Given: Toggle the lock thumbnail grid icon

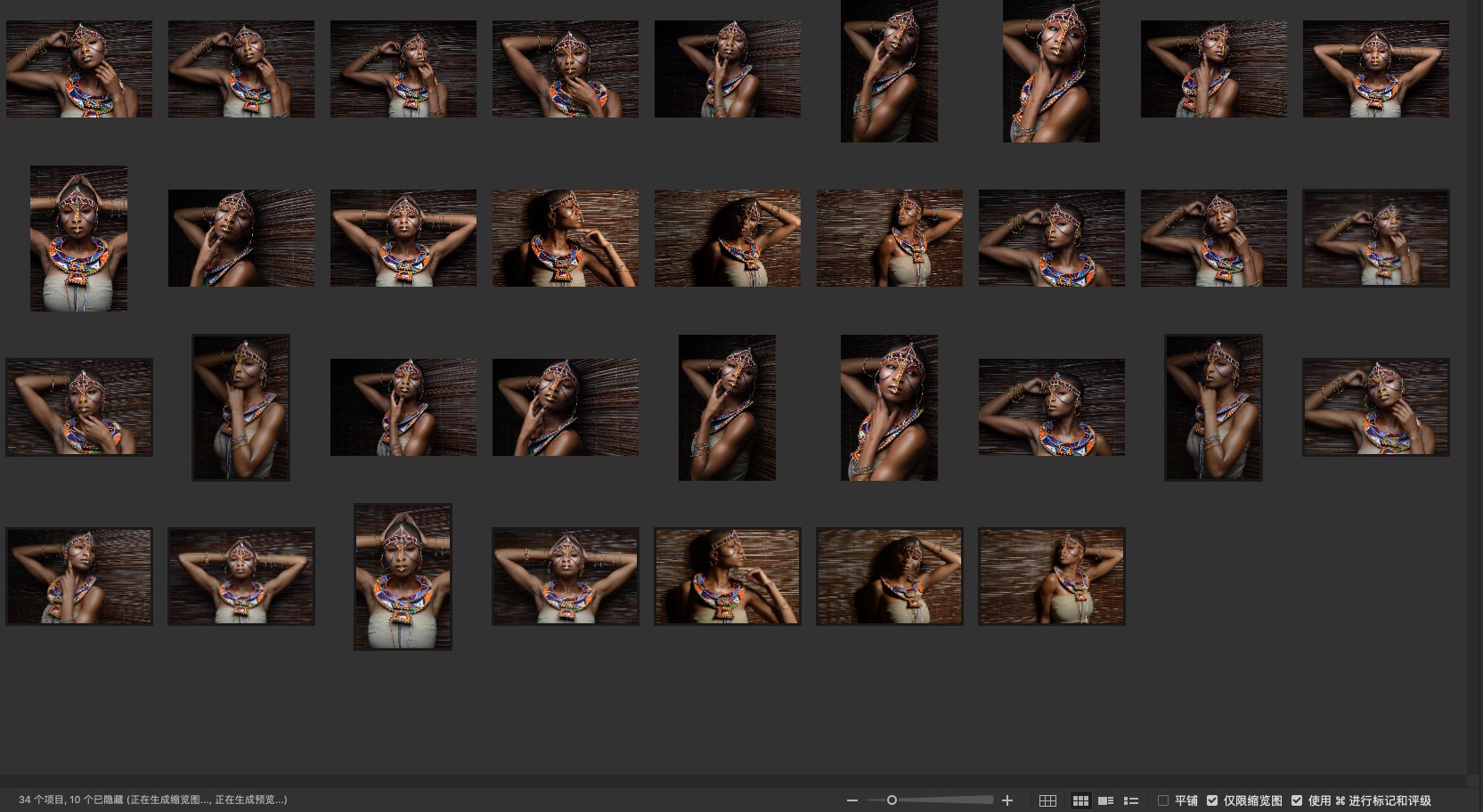Looking at the screenshot, I should [x=1047, y=800].
